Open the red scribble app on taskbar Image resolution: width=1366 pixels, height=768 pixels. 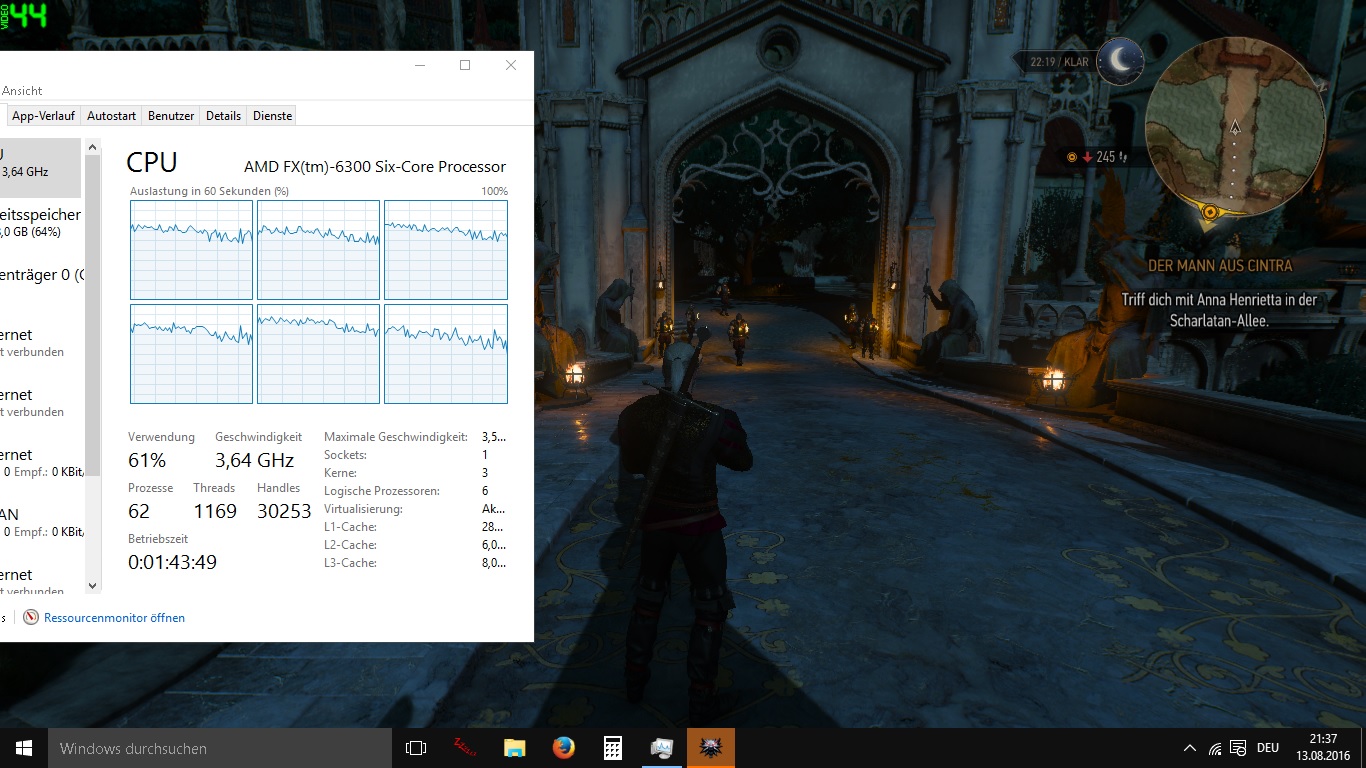click(465, 748)
